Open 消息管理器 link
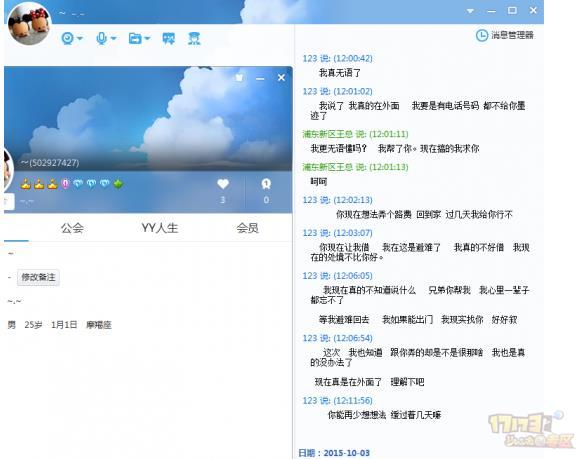 point(512,36)
